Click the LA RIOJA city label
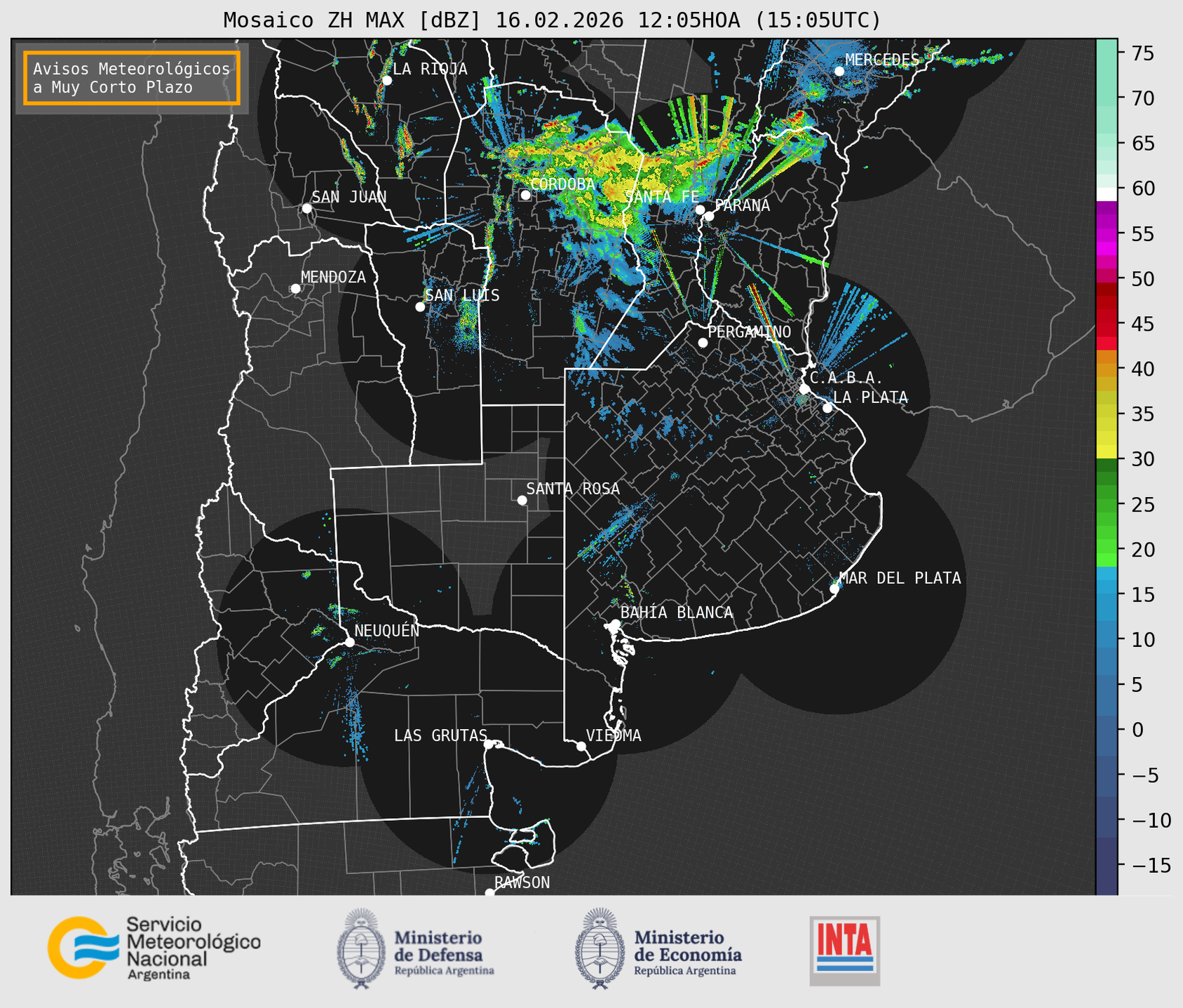The width and height of the screenshot is (1183, 1008). (430, 69)
